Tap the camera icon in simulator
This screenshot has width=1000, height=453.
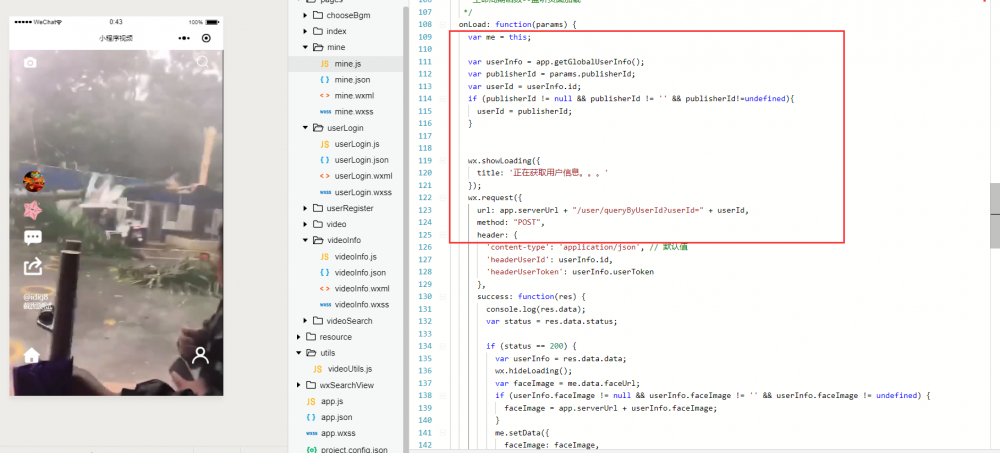click(30, 63)
